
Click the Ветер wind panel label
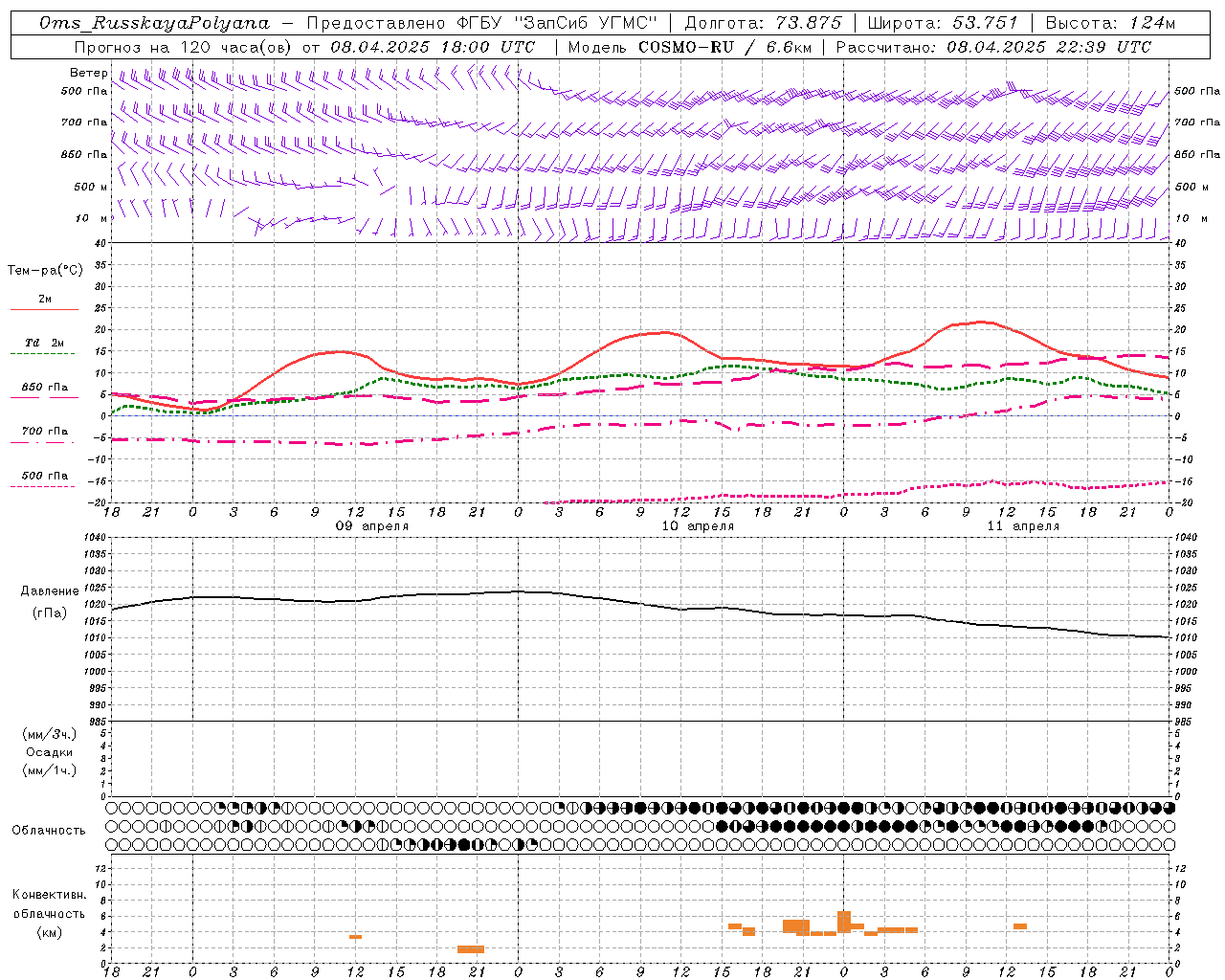88,73
